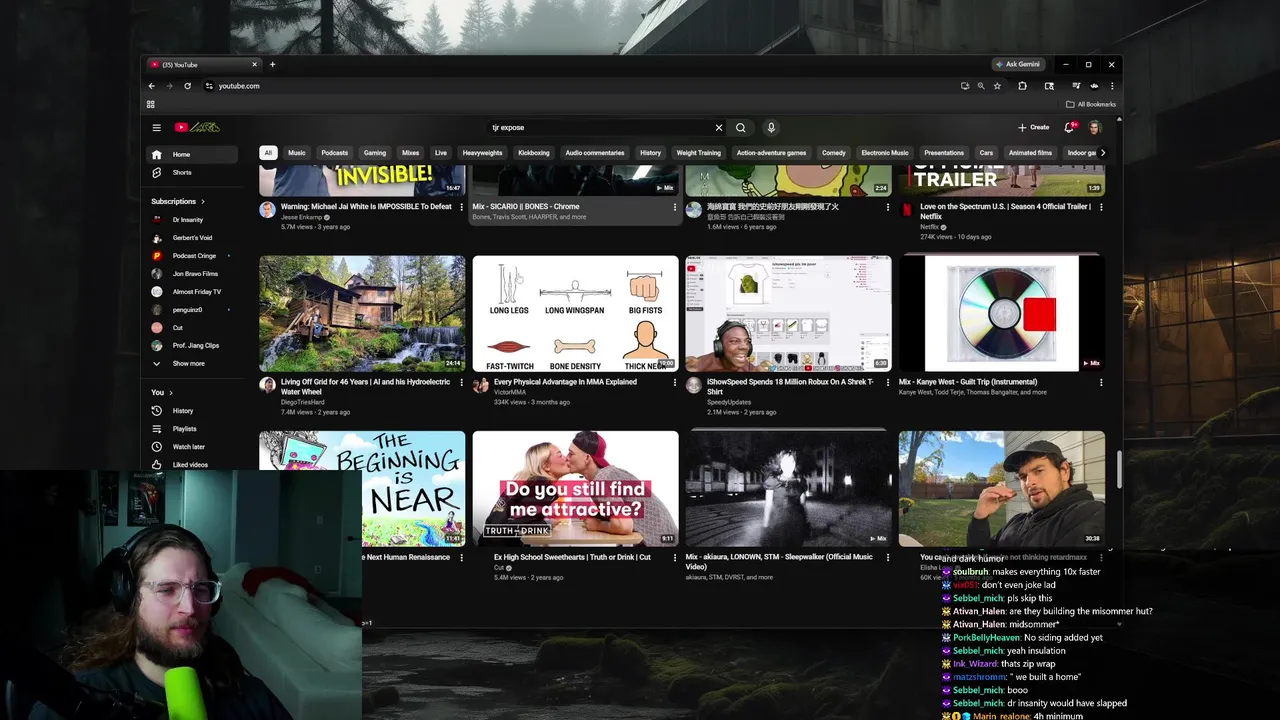Clear the search box with the X
The width and height of the screenshot is (1280, 720).
tap(718, 127)
